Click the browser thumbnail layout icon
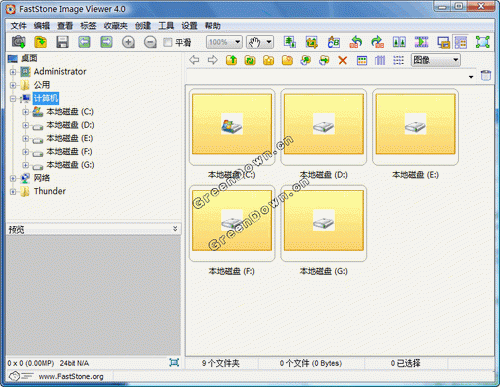The image size is (500, 387). click(x=461, y=42)
